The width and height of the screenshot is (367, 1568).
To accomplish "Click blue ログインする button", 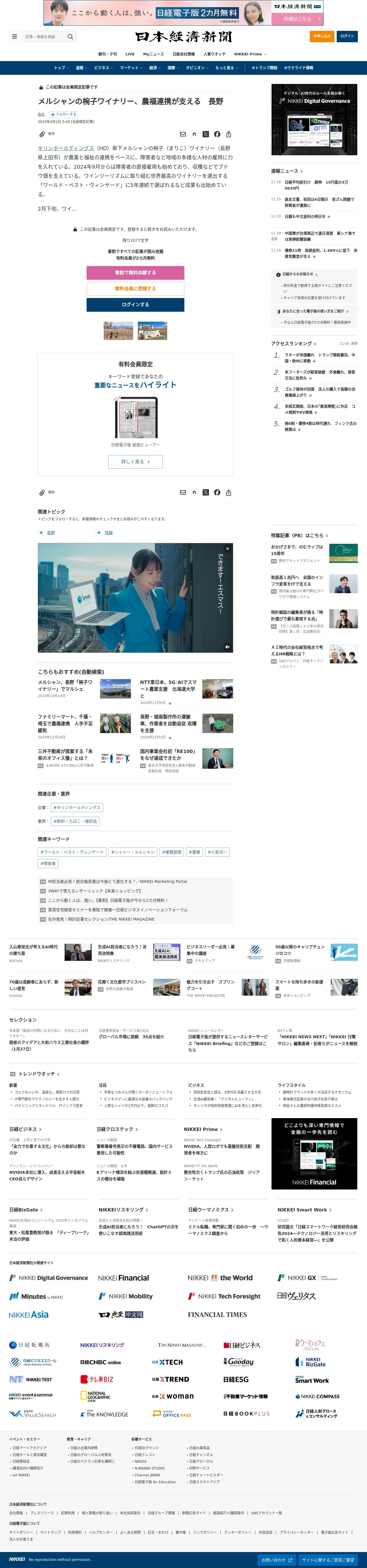I will pos(135,304).
